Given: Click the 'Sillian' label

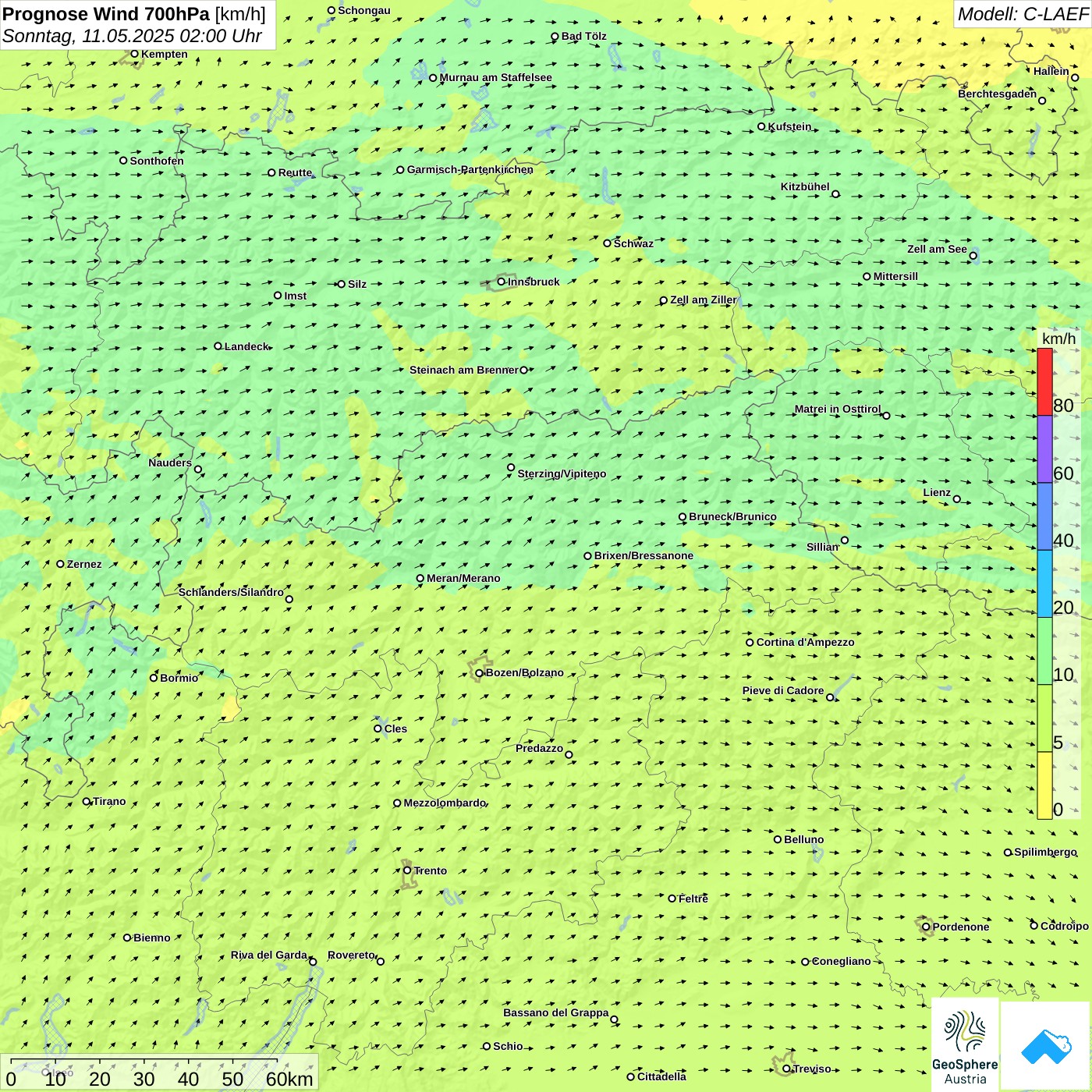Looking at the screenshot, I should tap(823, 547).
